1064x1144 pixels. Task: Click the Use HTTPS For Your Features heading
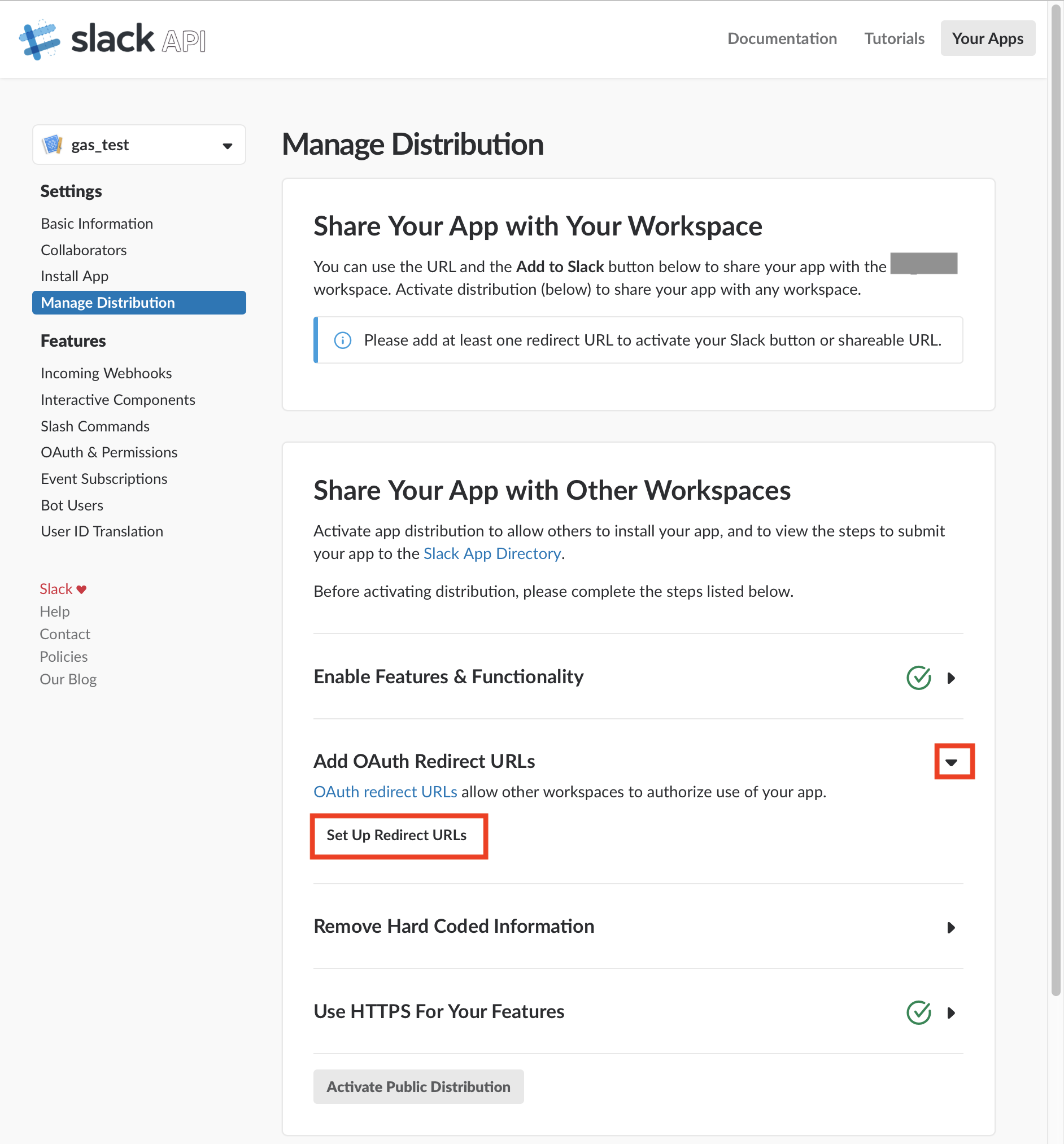[438, 1012]
